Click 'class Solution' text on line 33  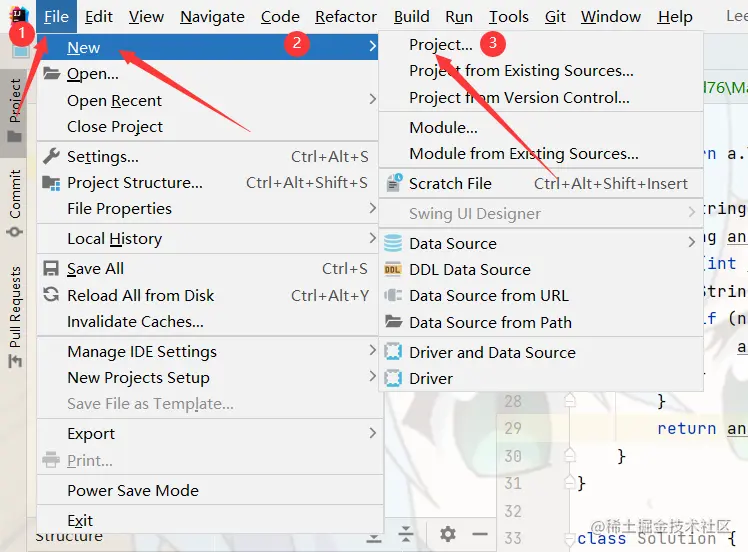click(x=646, y=539)
